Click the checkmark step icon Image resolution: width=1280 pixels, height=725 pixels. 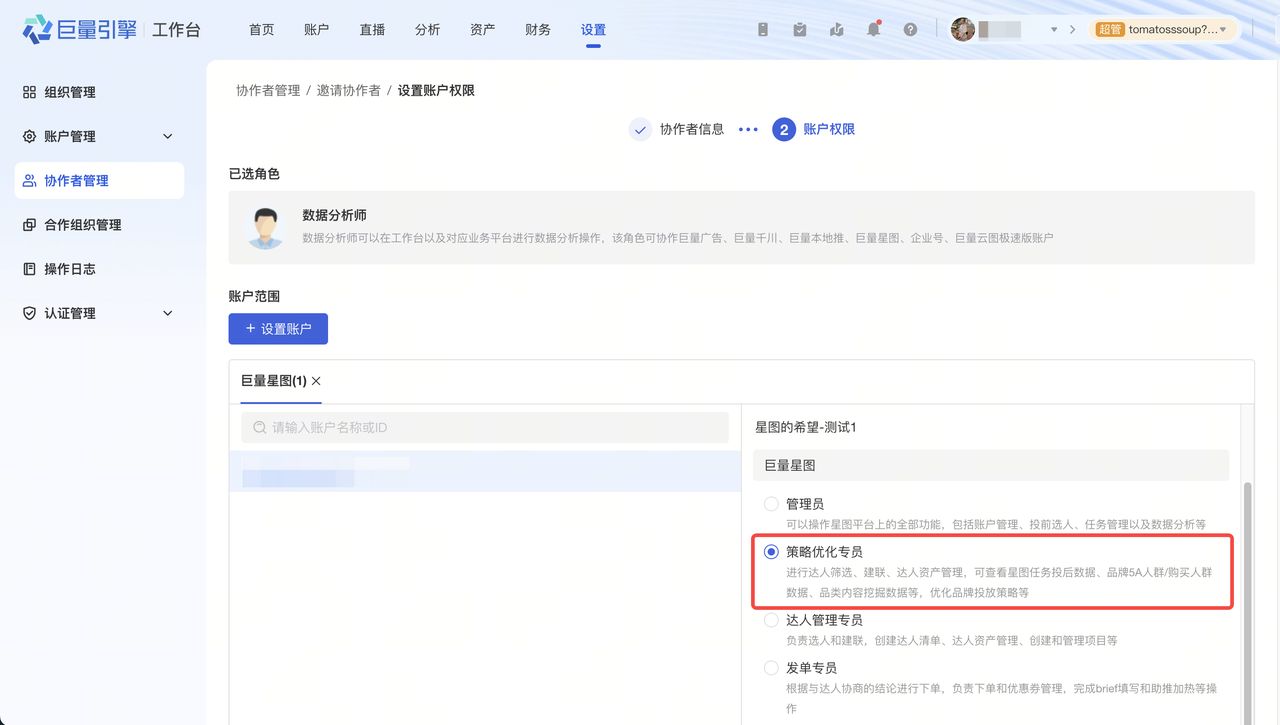640,130
